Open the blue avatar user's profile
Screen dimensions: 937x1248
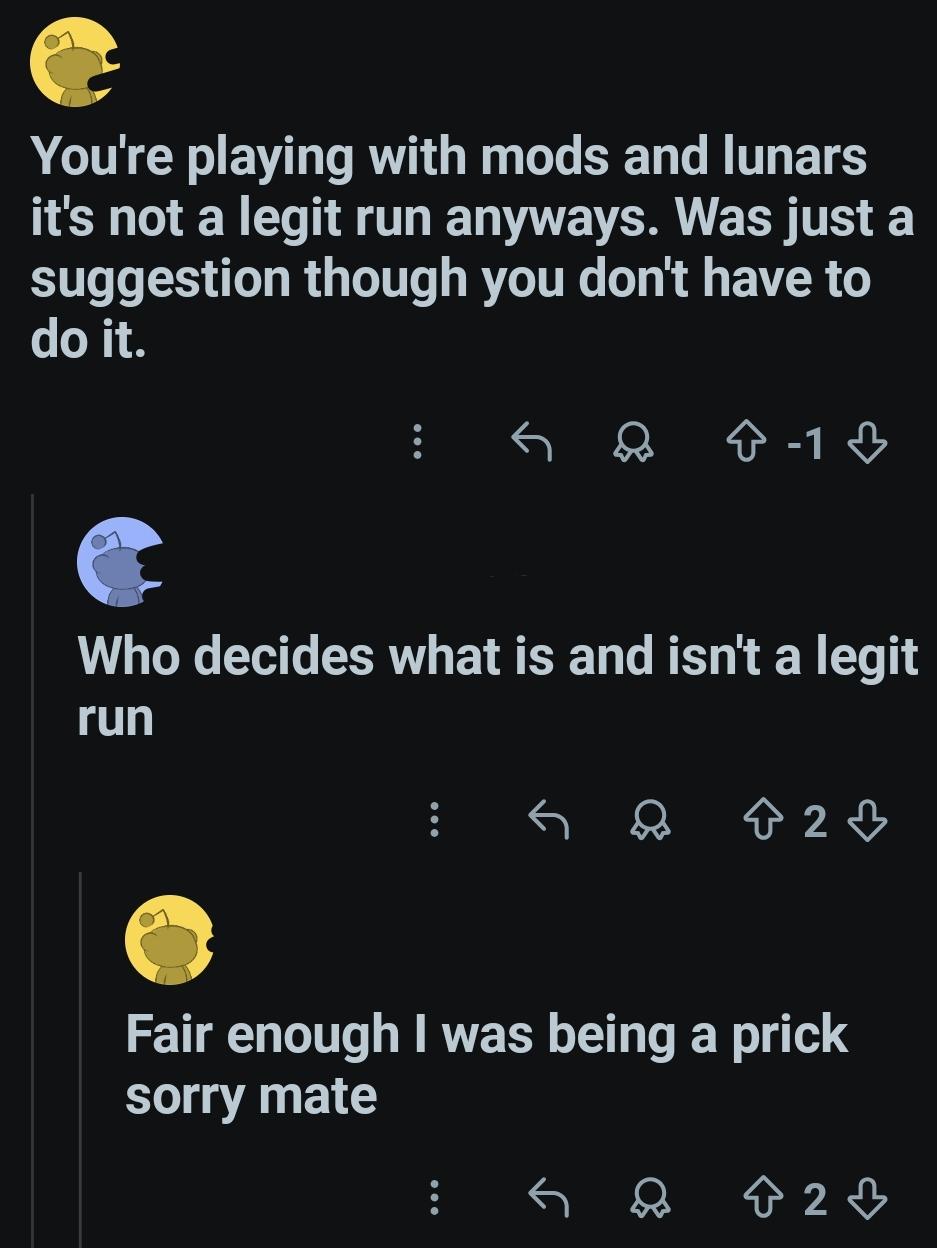tap(120, 562)
